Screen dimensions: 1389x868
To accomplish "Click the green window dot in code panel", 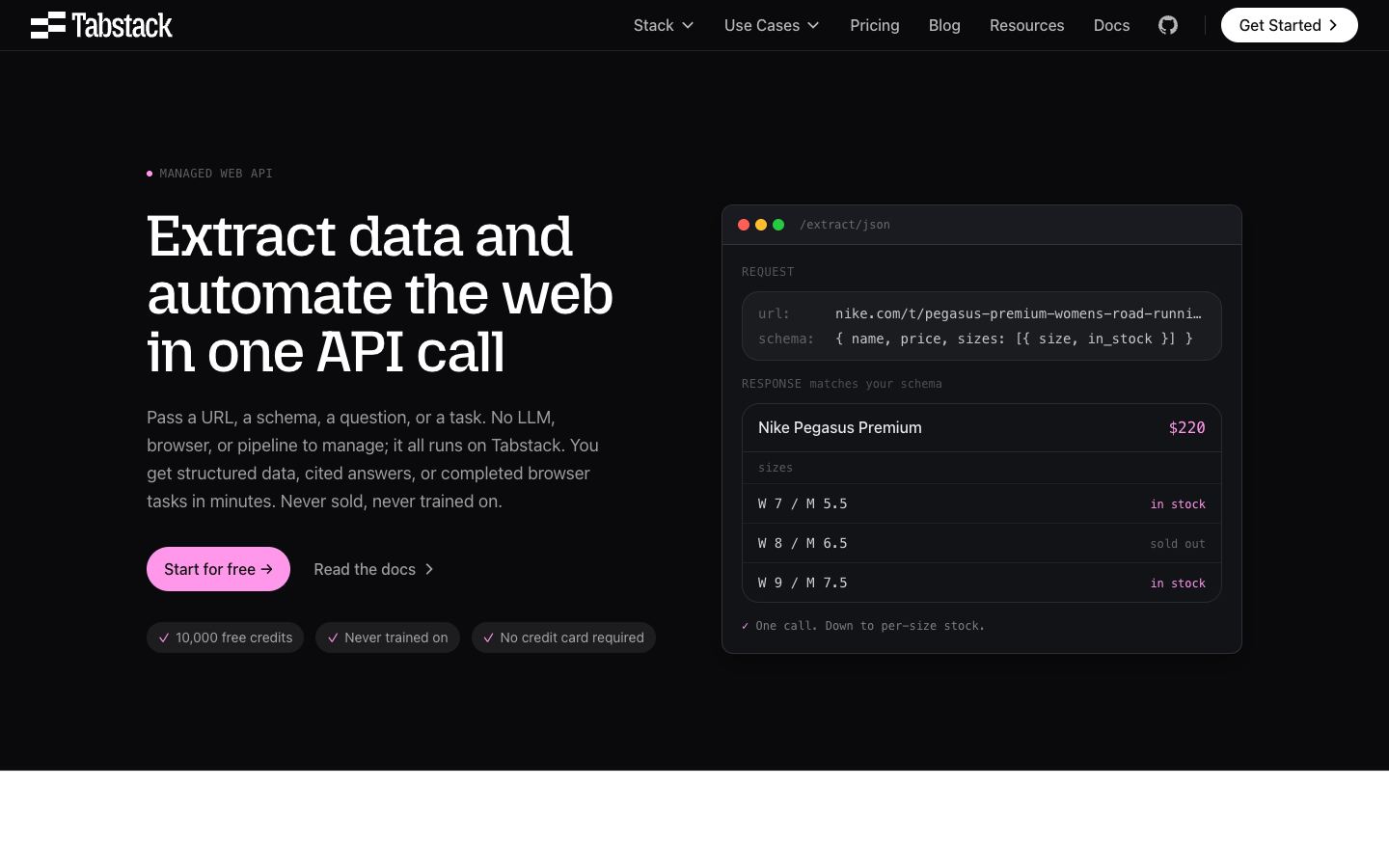I will coord(778,225).
